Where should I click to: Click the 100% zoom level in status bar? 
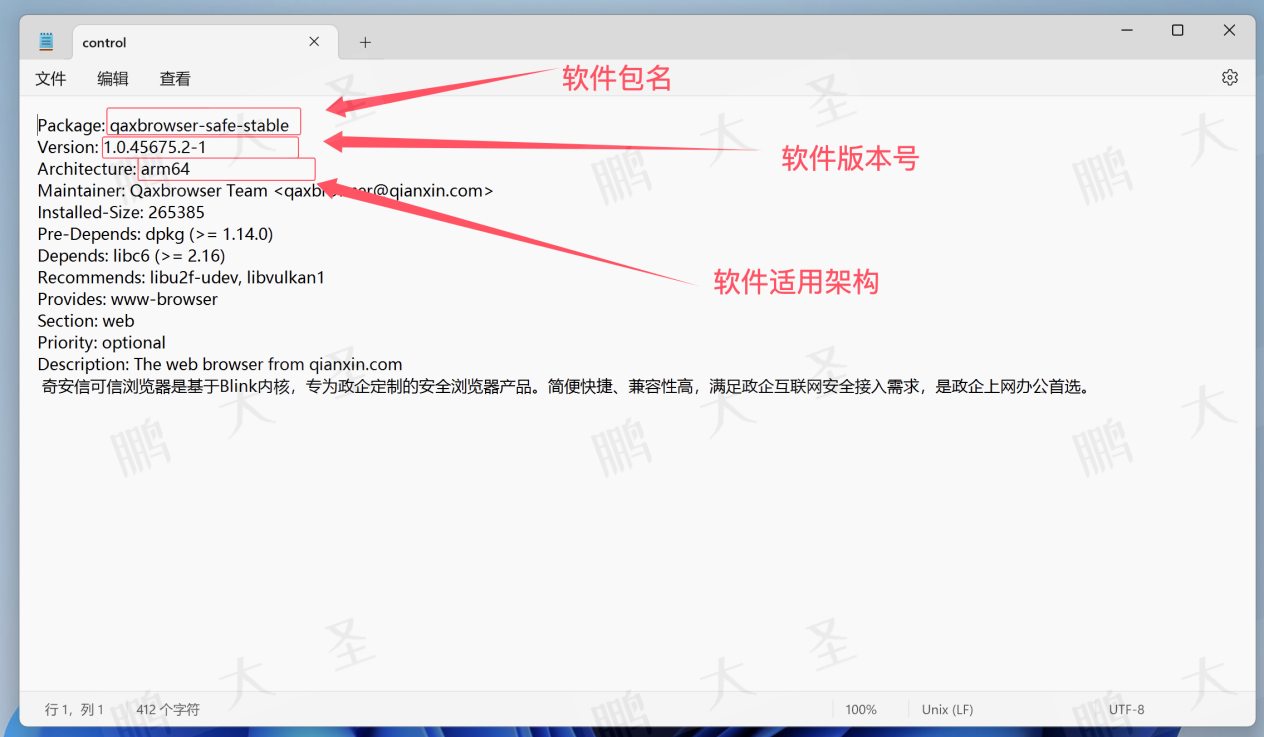tap(860, 710)
